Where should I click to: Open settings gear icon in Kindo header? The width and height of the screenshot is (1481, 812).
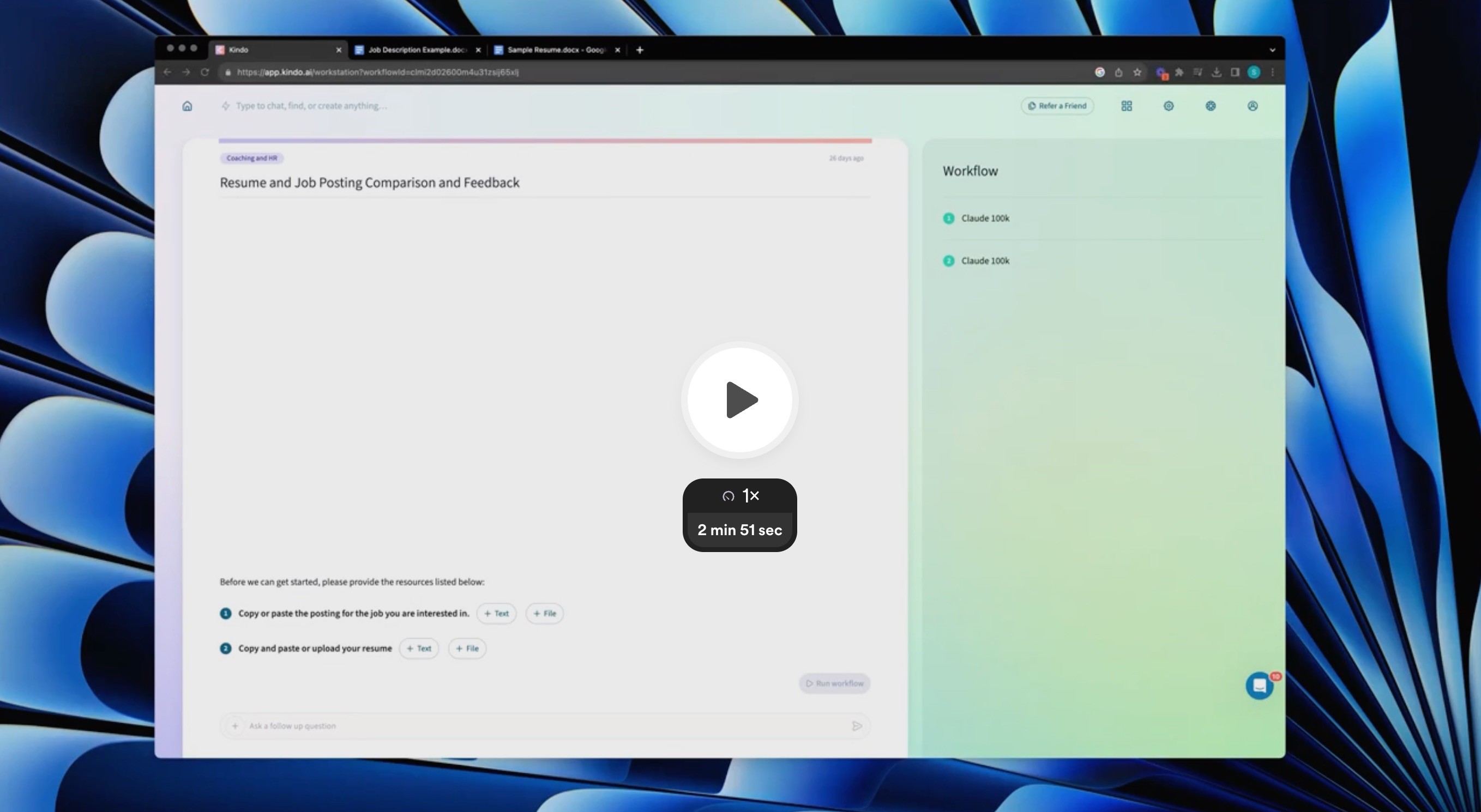(x=1168, y=106)
